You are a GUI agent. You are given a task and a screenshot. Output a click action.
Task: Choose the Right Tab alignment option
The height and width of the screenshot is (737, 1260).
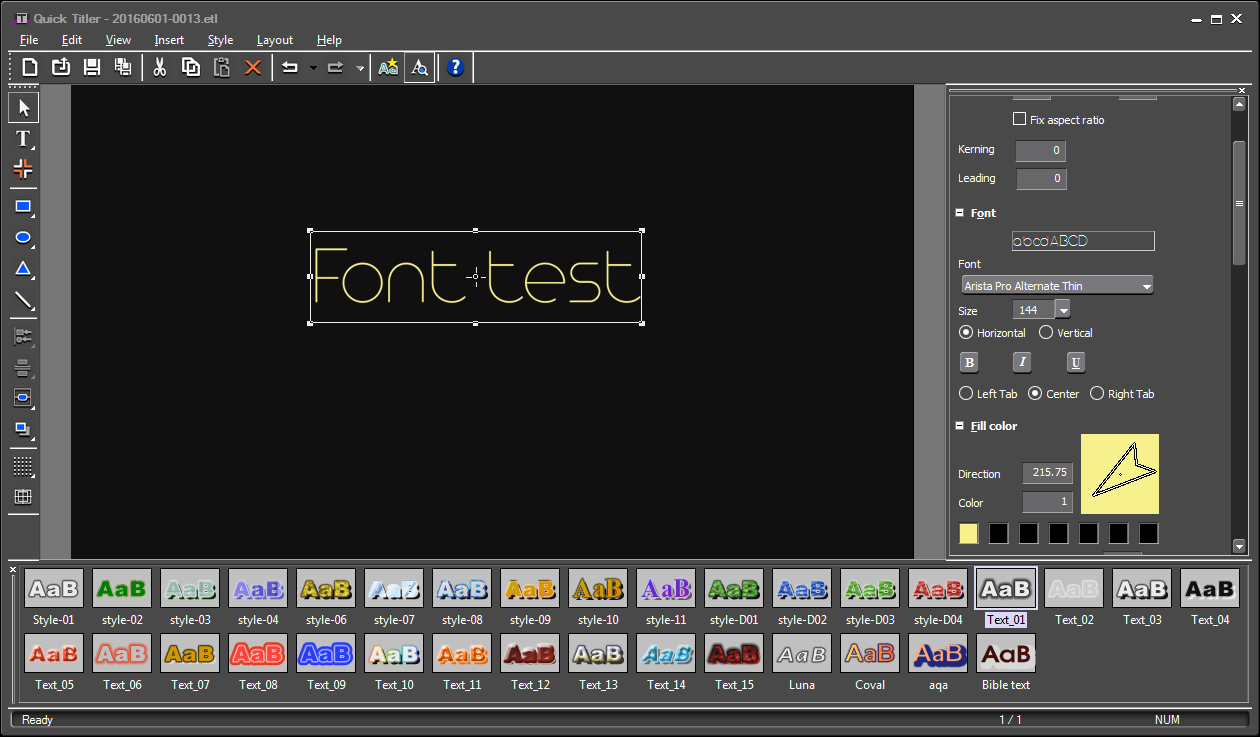click(1097, 394)
